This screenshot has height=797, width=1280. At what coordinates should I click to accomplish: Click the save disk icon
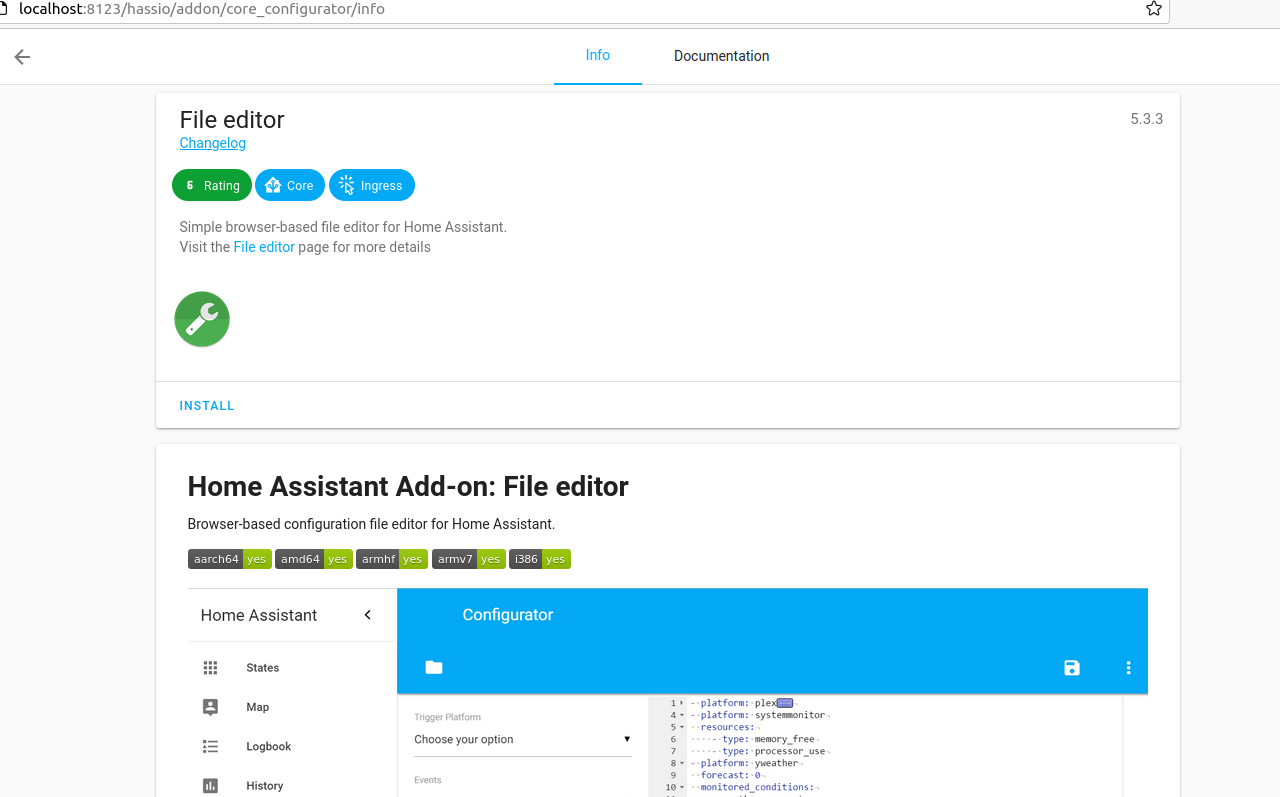pyautogui.click(x=1071, y=668)
